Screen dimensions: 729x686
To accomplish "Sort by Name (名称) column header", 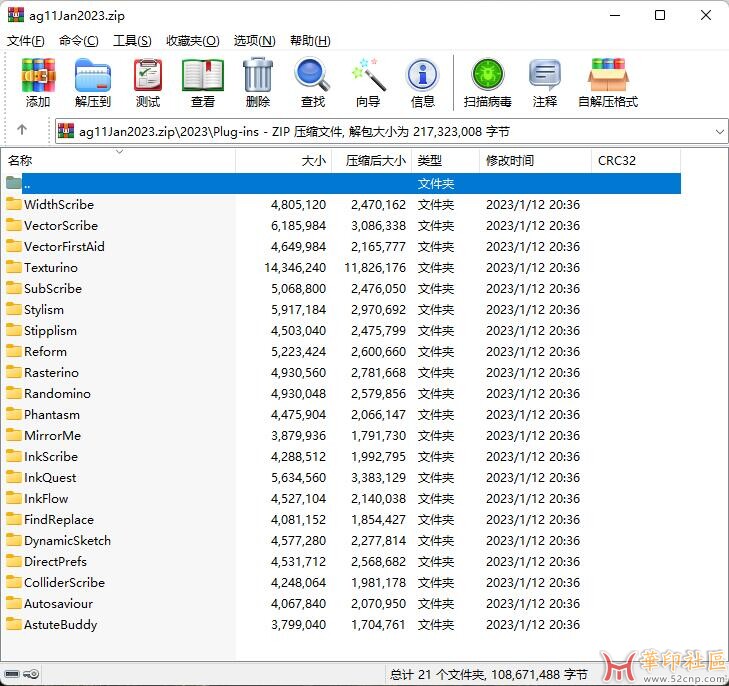I will point(119,161).
